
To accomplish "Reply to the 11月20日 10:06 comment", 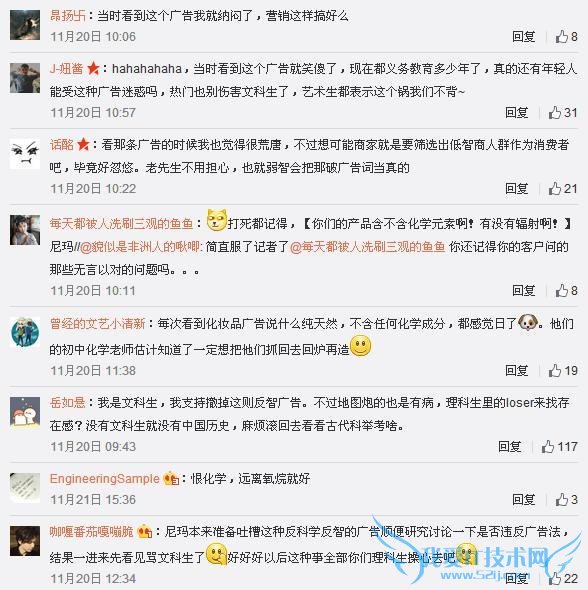I will (523, 36).
